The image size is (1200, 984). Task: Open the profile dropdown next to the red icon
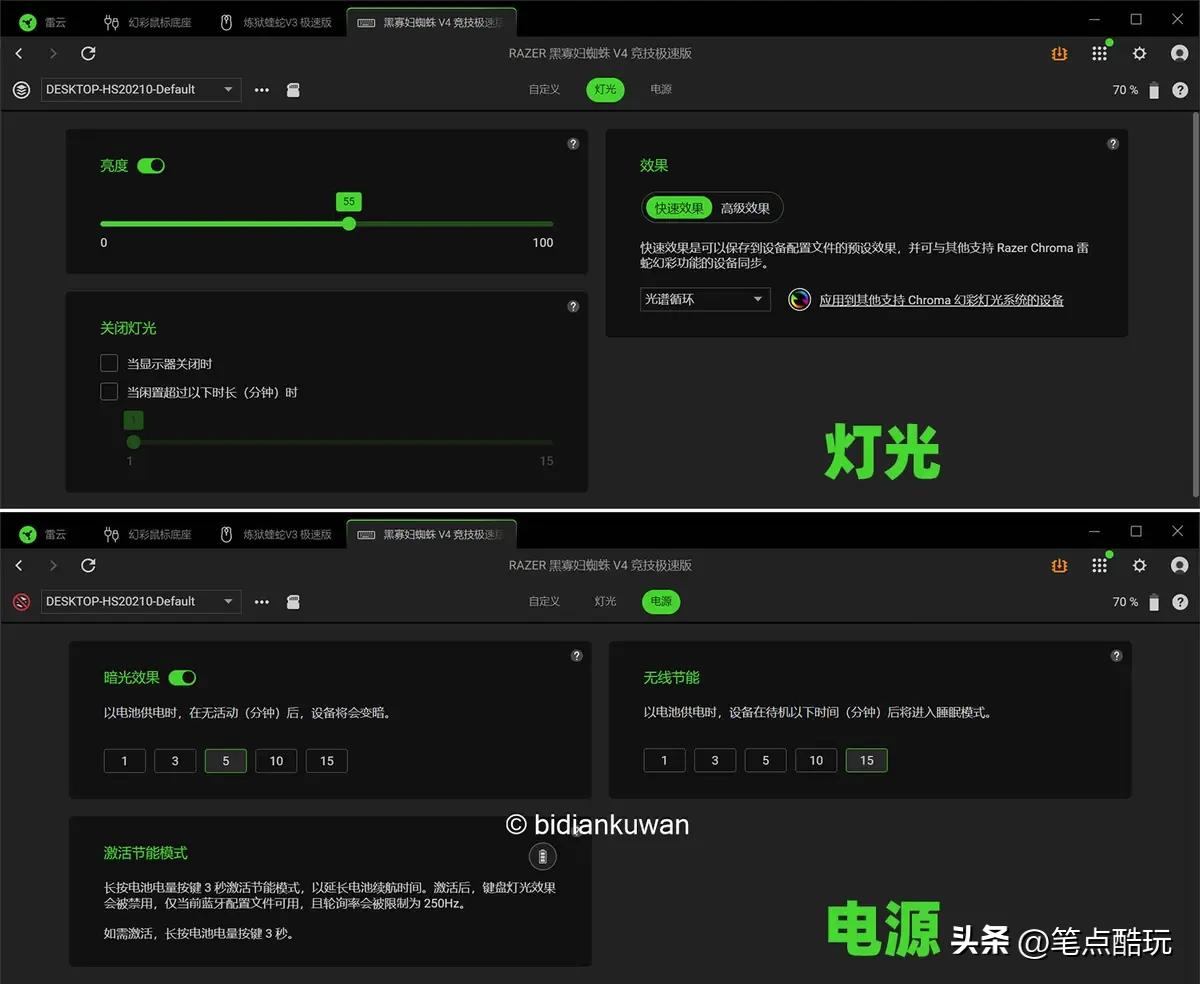(140, 602)
